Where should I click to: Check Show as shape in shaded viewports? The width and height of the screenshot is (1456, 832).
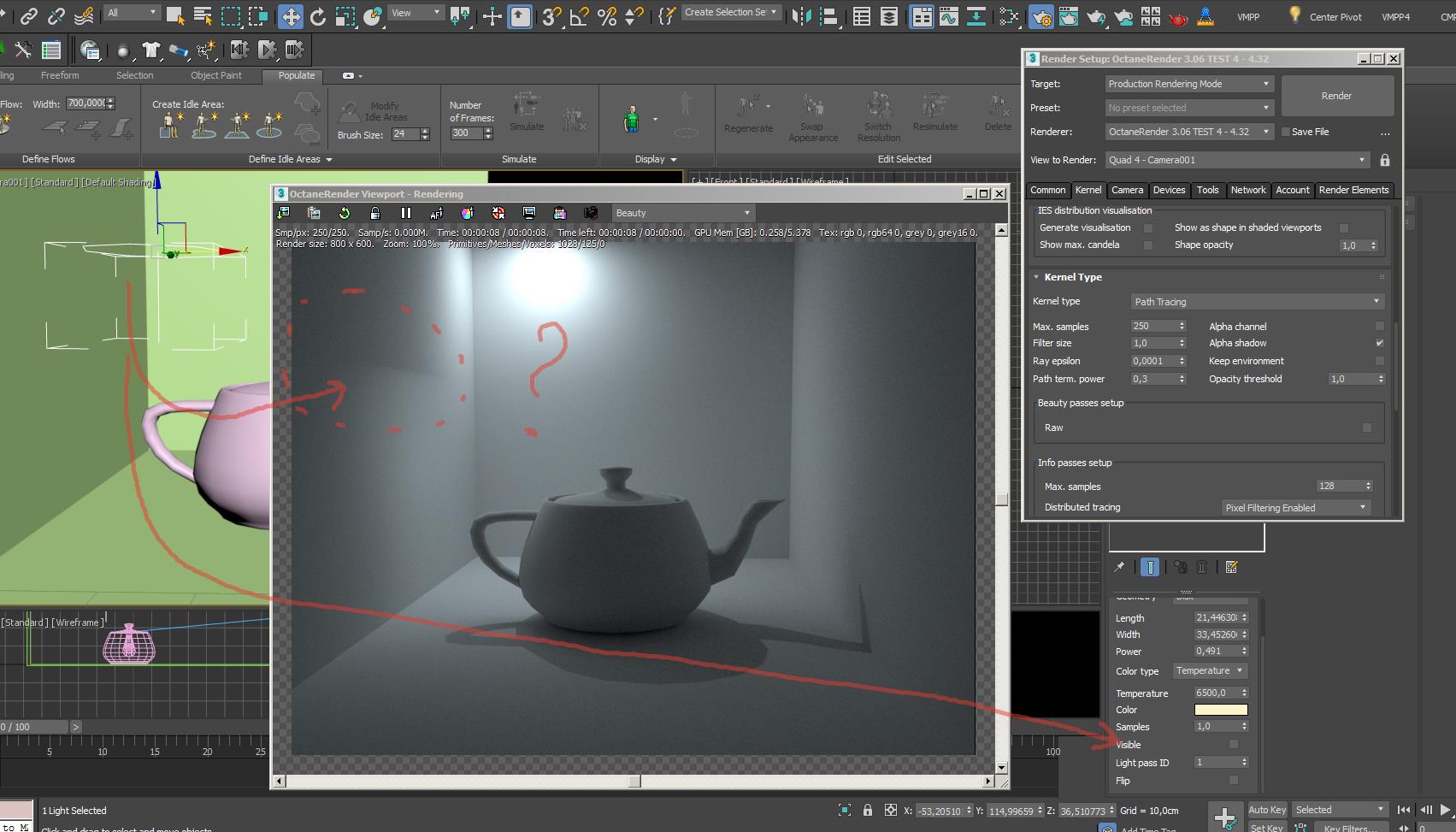tap(1344, 227)
